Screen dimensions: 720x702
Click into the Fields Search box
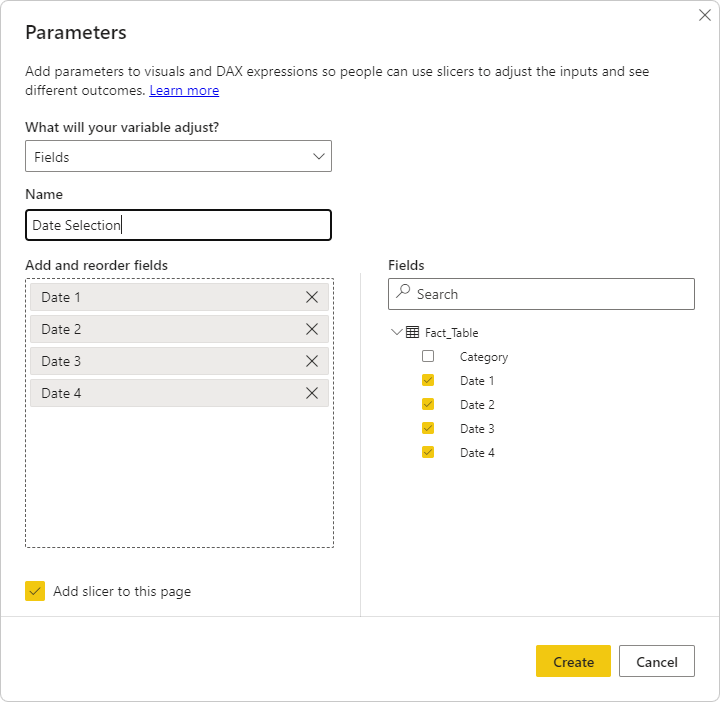(550, 294)
